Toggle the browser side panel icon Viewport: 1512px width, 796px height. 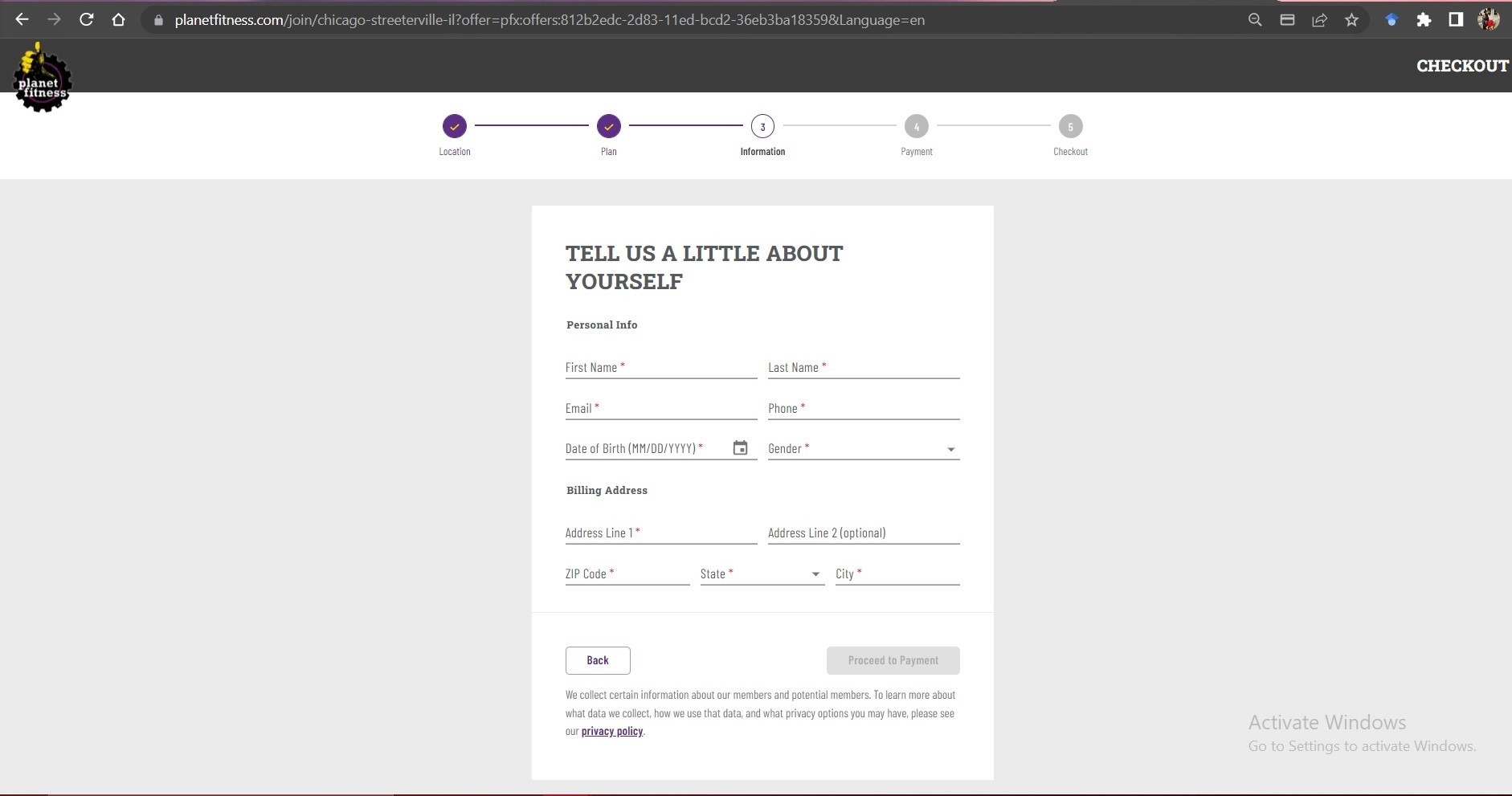tap(1456, 20)
